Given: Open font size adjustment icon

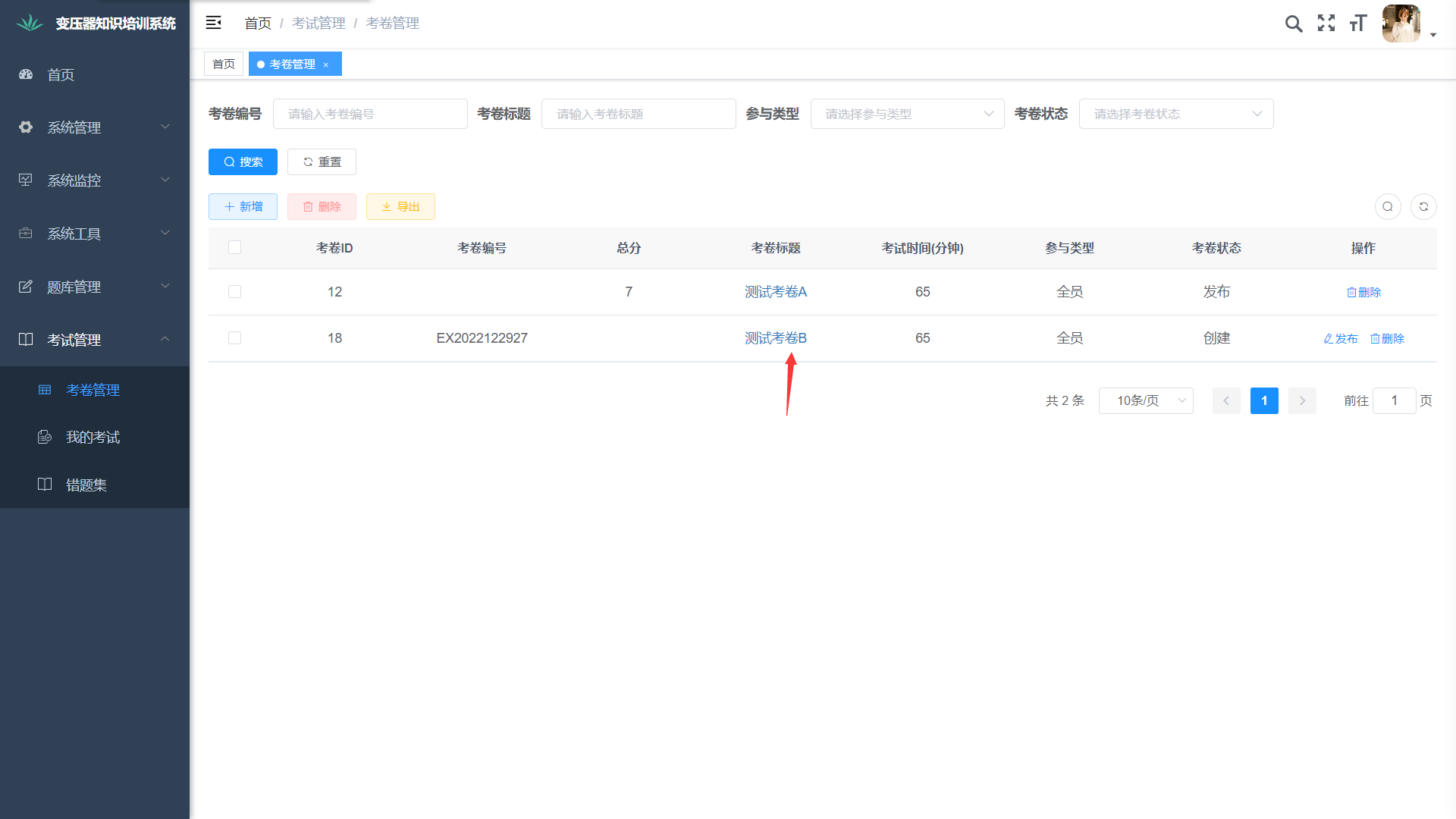Looking at the screenshot, I should [1358, 24].
